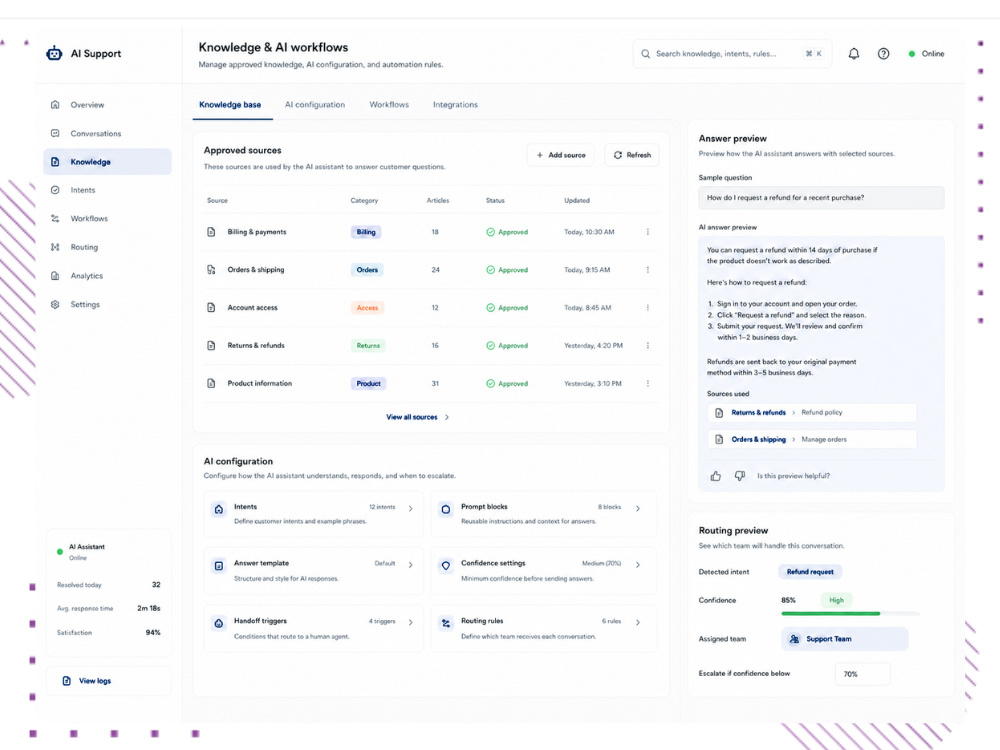Click the search knowledge input field
The image size is (1000, 750).
point(732,54)
